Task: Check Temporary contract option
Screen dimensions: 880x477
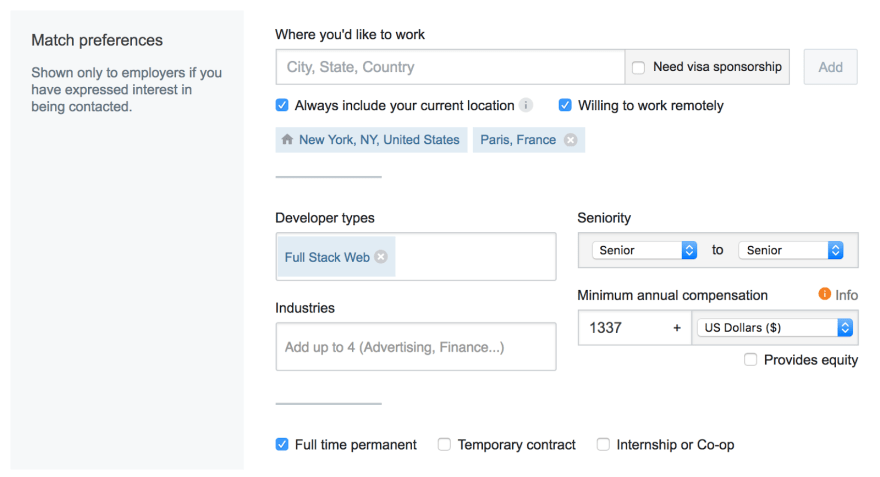Action: [444, 444]
